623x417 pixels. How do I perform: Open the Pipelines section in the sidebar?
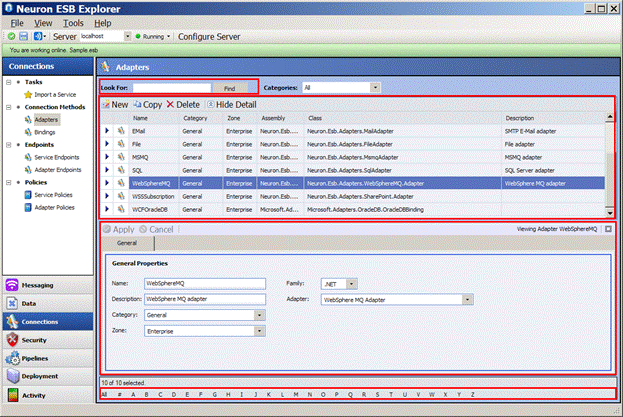(x=48, y=358)
